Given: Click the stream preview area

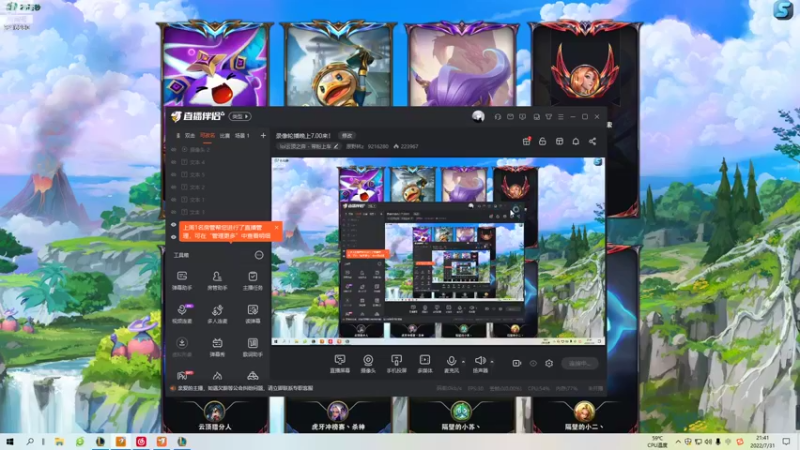Looking at the screenshot, I should [x=438, y=251].
